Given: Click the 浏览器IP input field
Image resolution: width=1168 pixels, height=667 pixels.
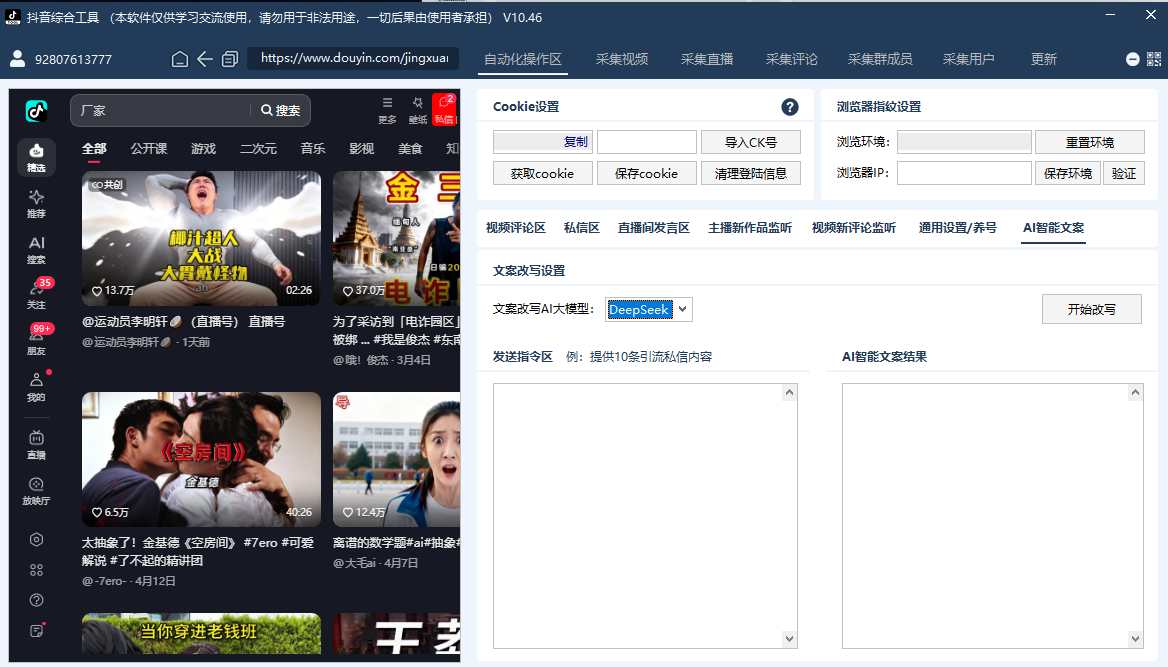Looking at the screenshot, I should point(964,173).
